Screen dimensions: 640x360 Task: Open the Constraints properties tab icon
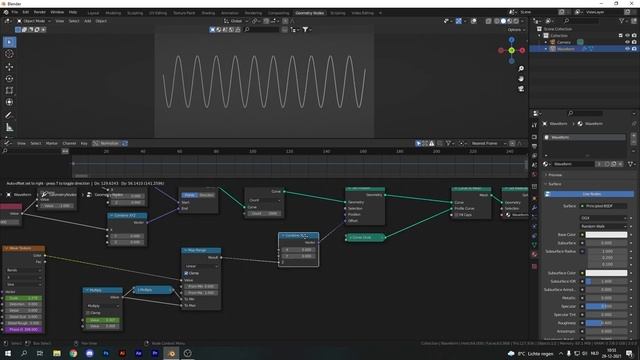[534, 236]
